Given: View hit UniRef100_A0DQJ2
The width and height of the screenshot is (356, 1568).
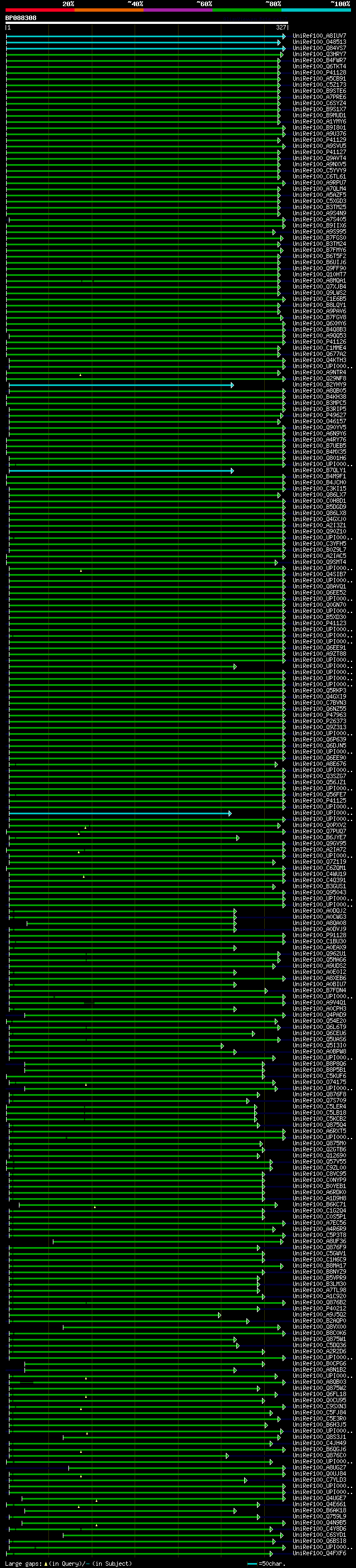Looking at the screenshot, I should [319, 911].
